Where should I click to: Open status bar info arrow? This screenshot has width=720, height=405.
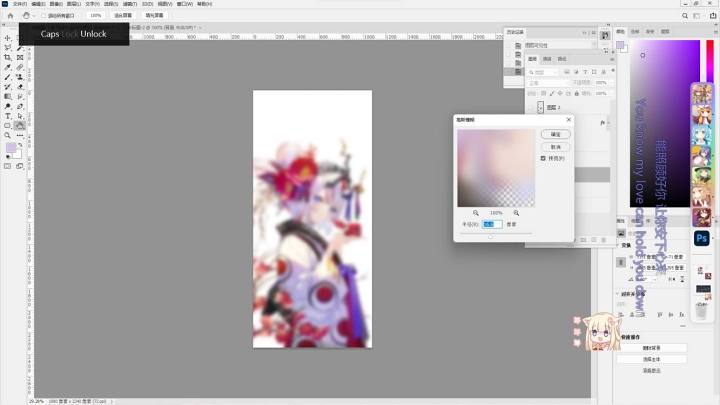coord(112,401)
